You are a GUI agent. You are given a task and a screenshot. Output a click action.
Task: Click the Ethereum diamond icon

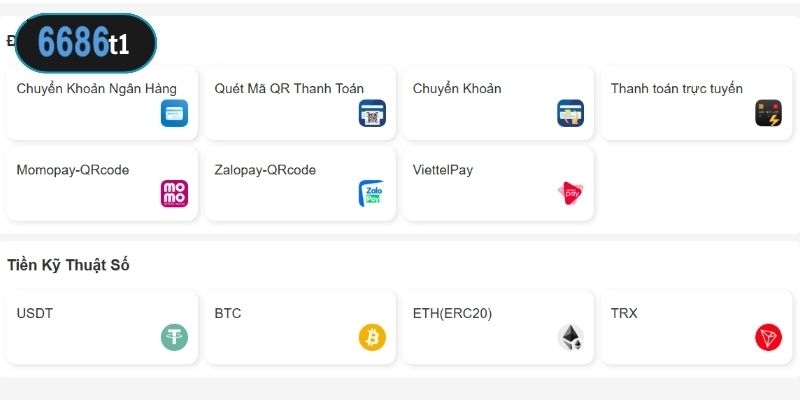click(570, 337)
